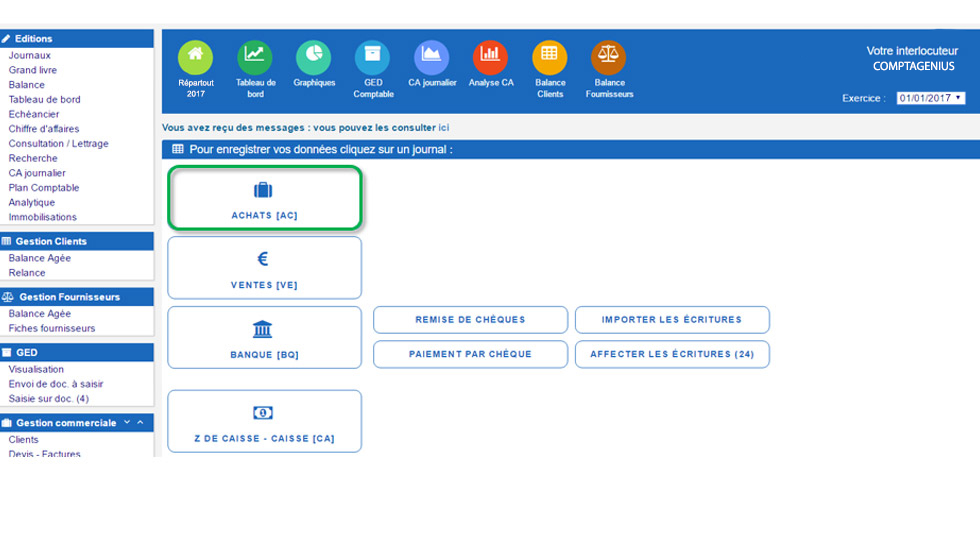Click the bank building icon in the Banque tile
980x534 pixels.
point(262,328)
